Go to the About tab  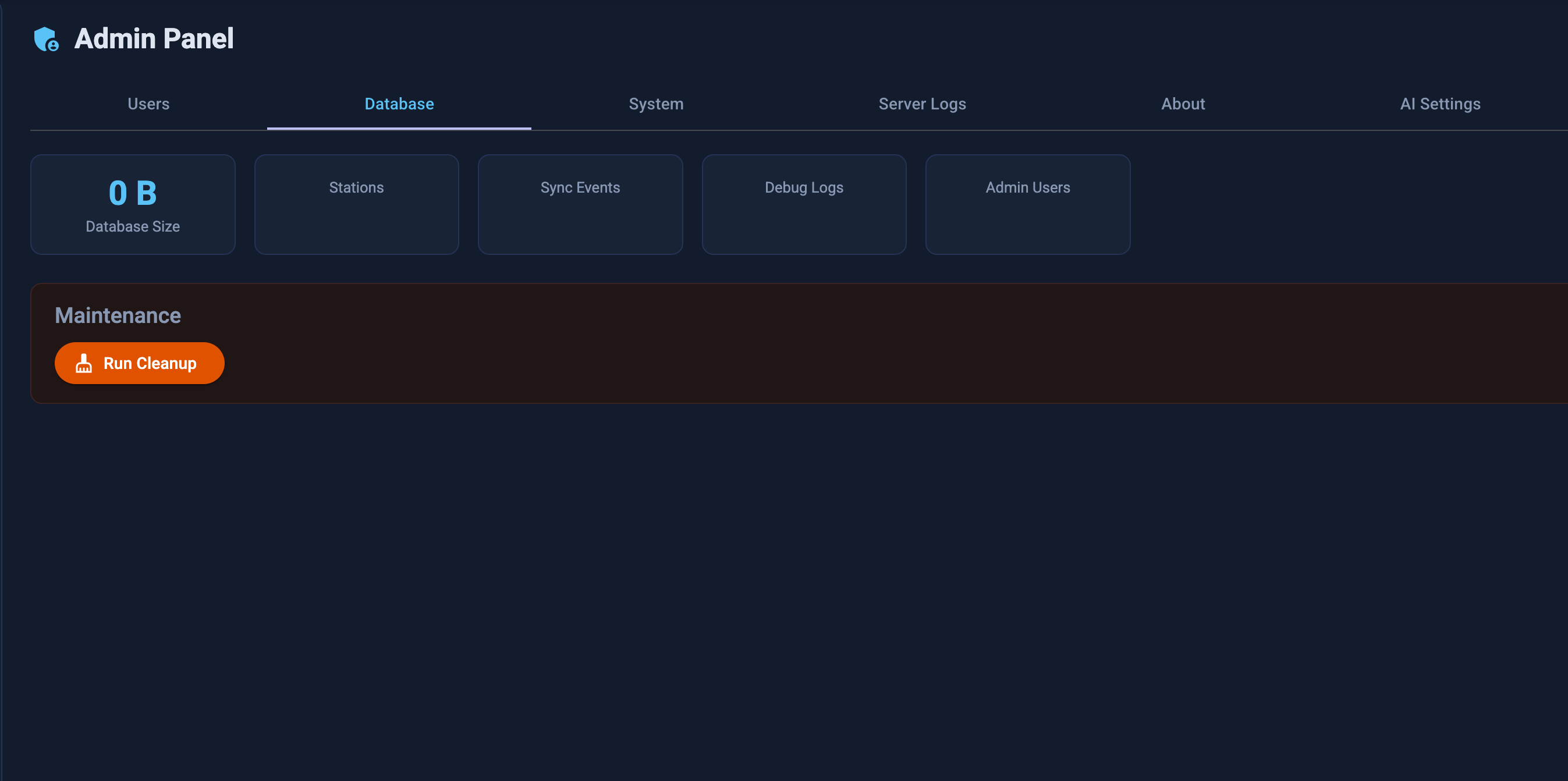[1183, 104]
